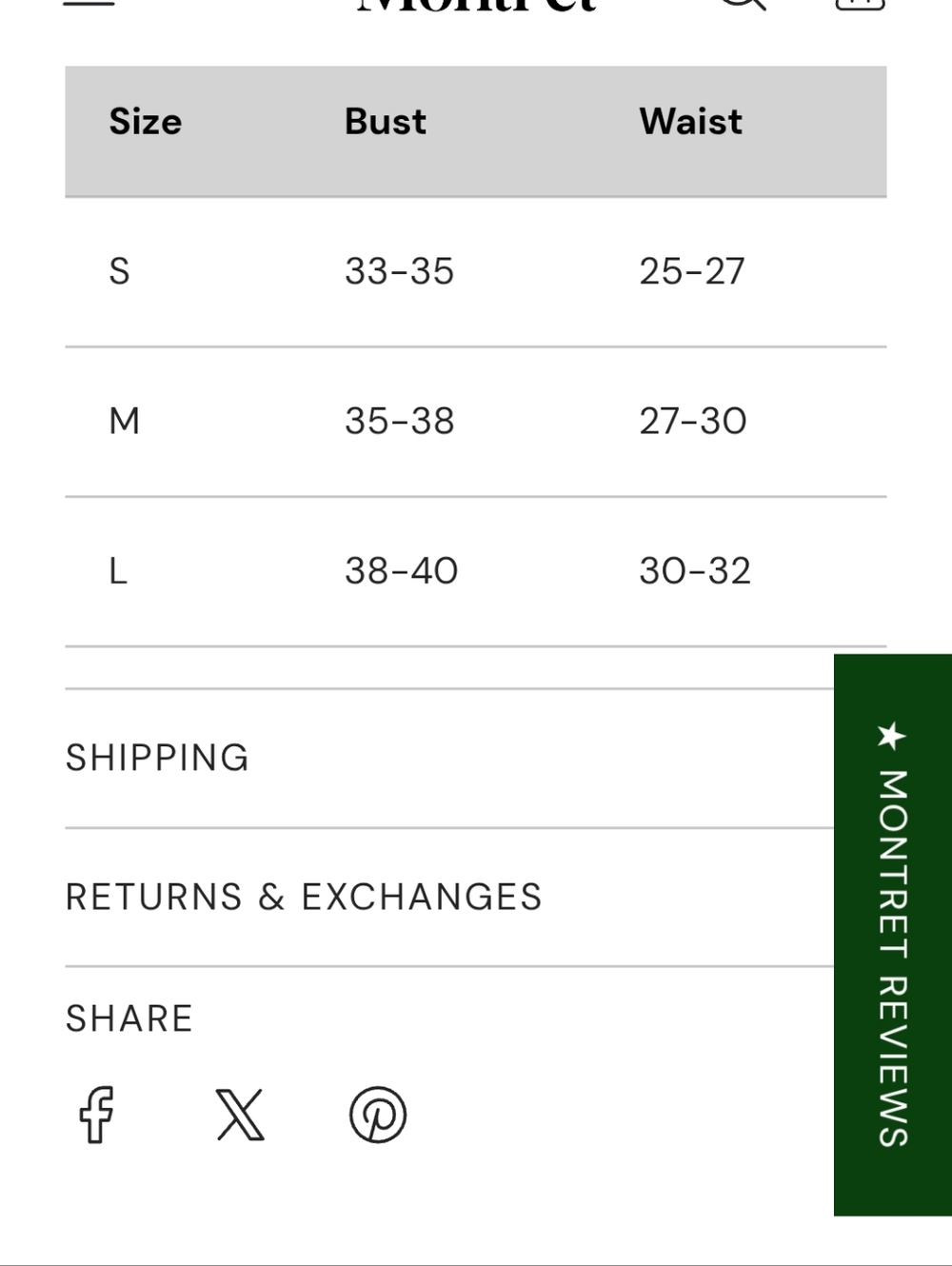Open the Montret Reviews side tab
952x1266 pixels.
[892, 935]
